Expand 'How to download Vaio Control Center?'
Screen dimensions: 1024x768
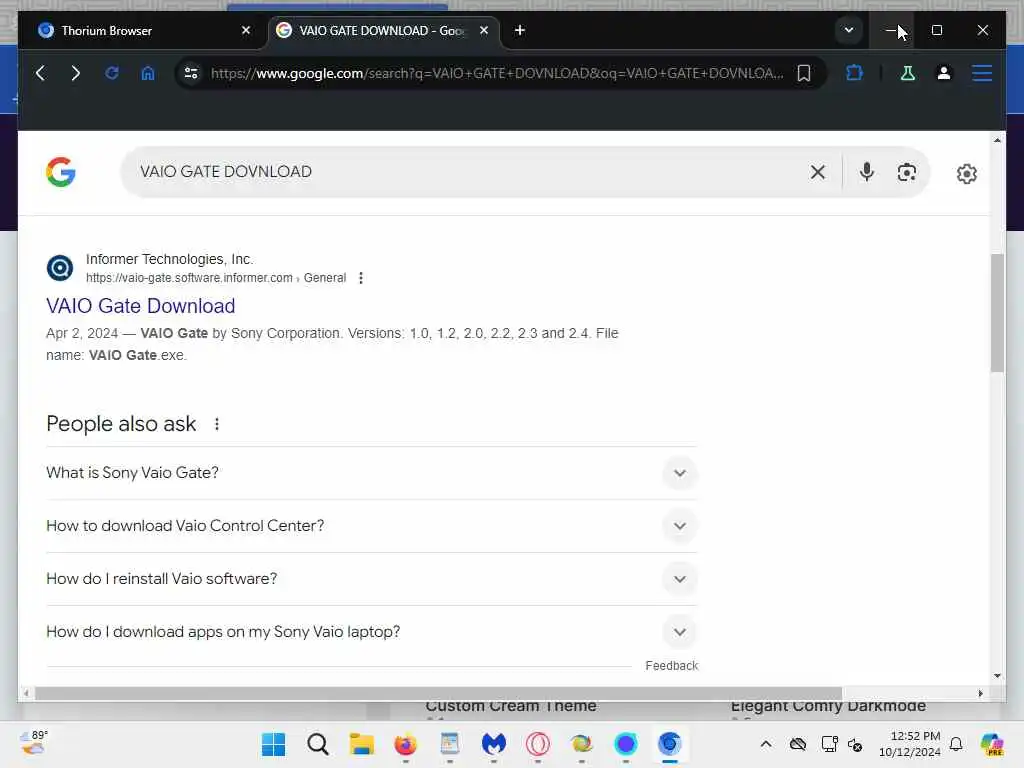pyautogui.click(x=372, y=526)
